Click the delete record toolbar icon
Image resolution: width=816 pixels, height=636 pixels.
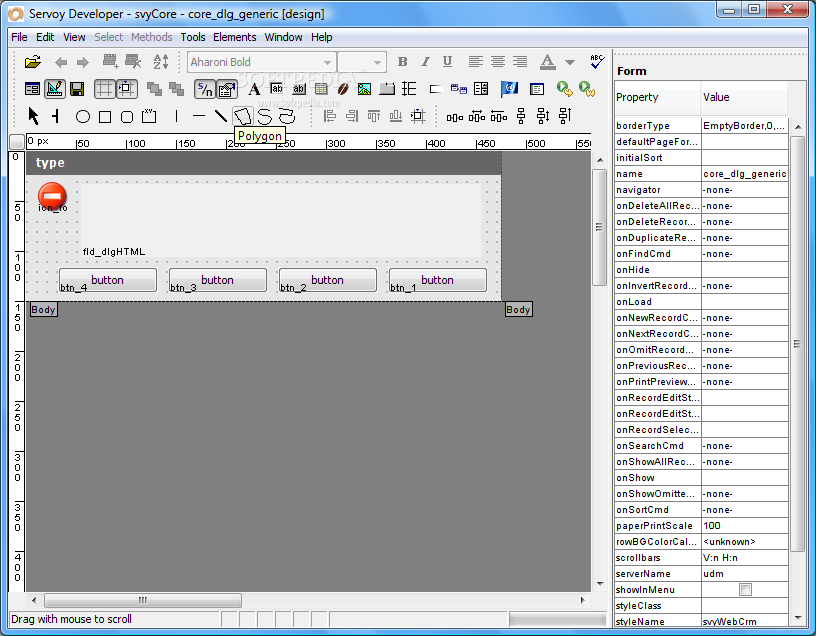(133, 61)
